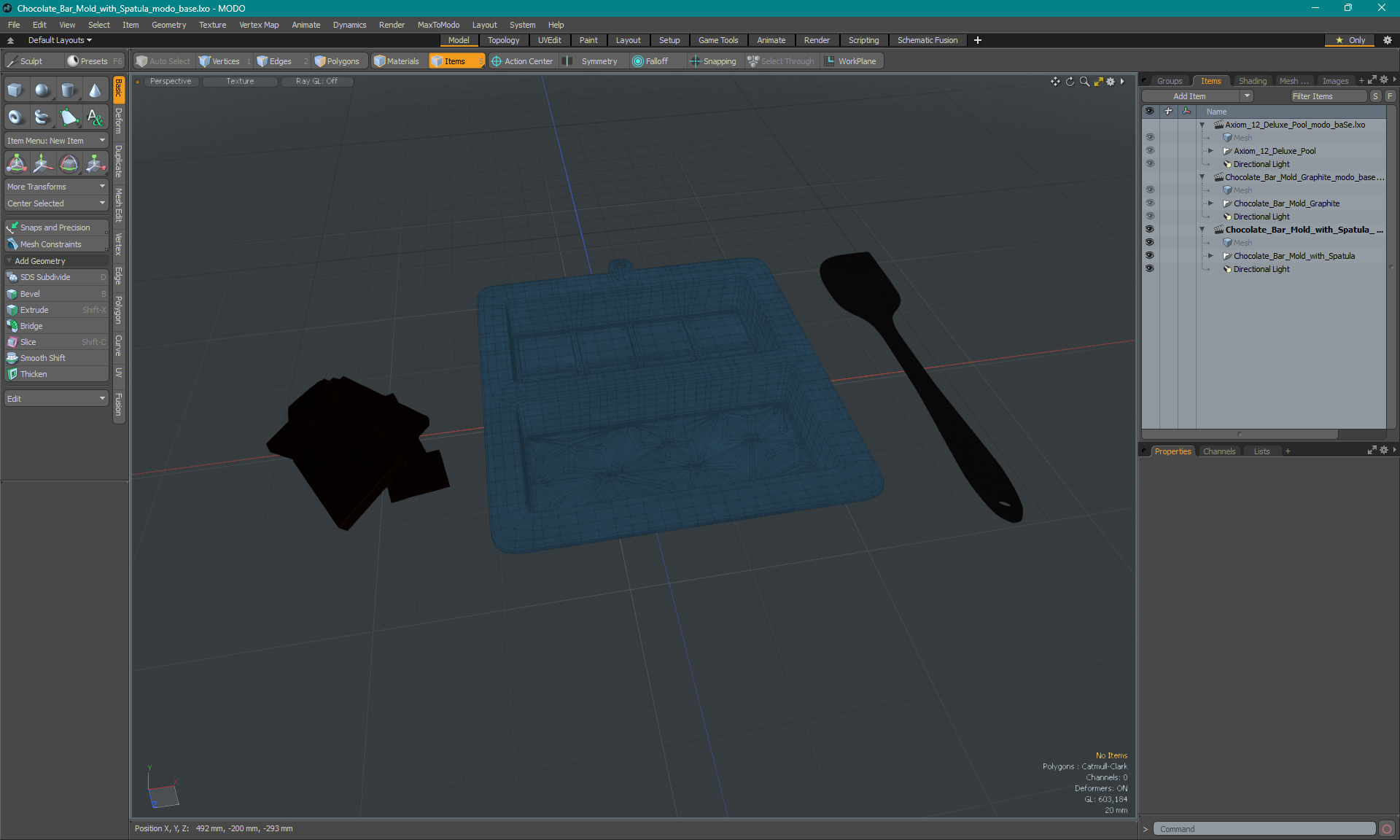Click the Thicken tool
The width and height of the screenshot is (1400, 840).
(x=56, y=374)
